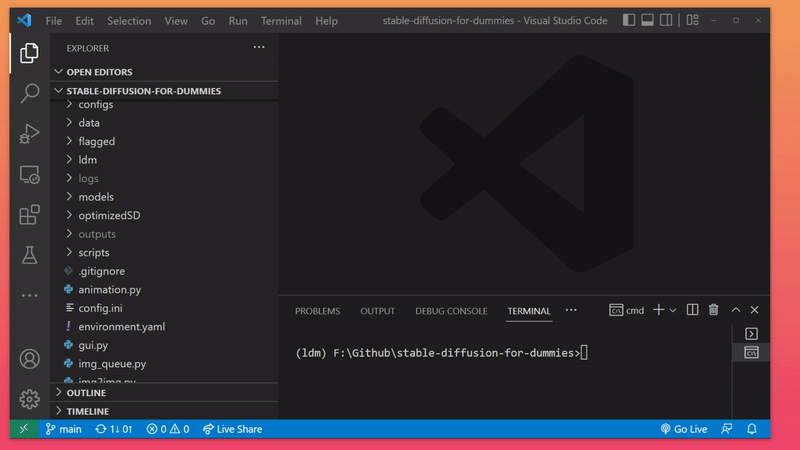Select the second cmd terminal in the list
The image size is (800, 450).
tap(751, 353)
